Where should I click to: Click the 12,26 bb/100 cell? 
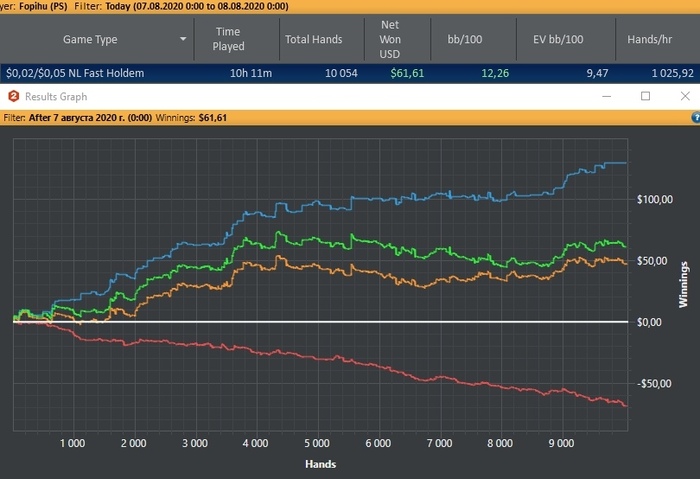pyautogui.click(x=495, y=73)
